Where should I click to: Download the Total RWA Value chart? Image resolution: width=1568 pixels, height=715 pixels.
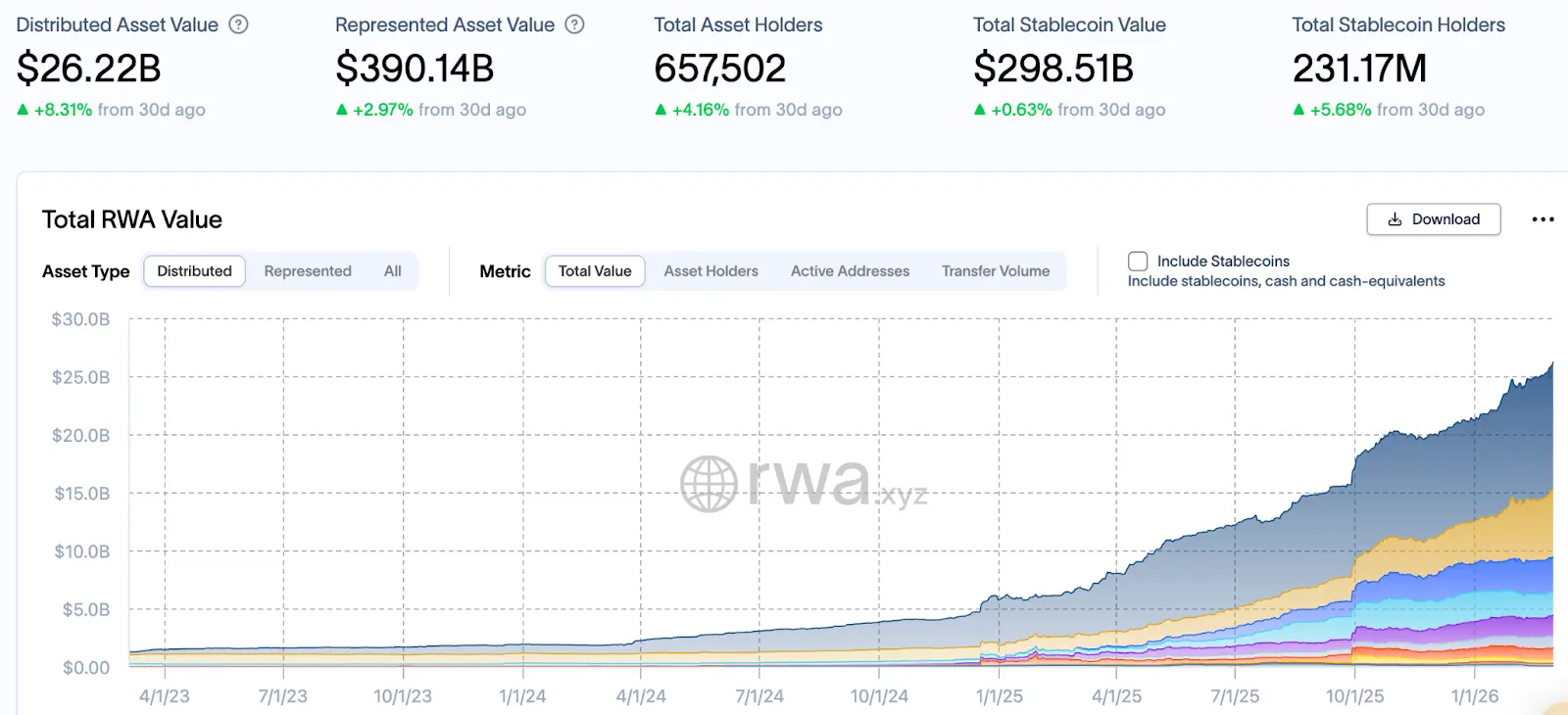pos(1433,219)
